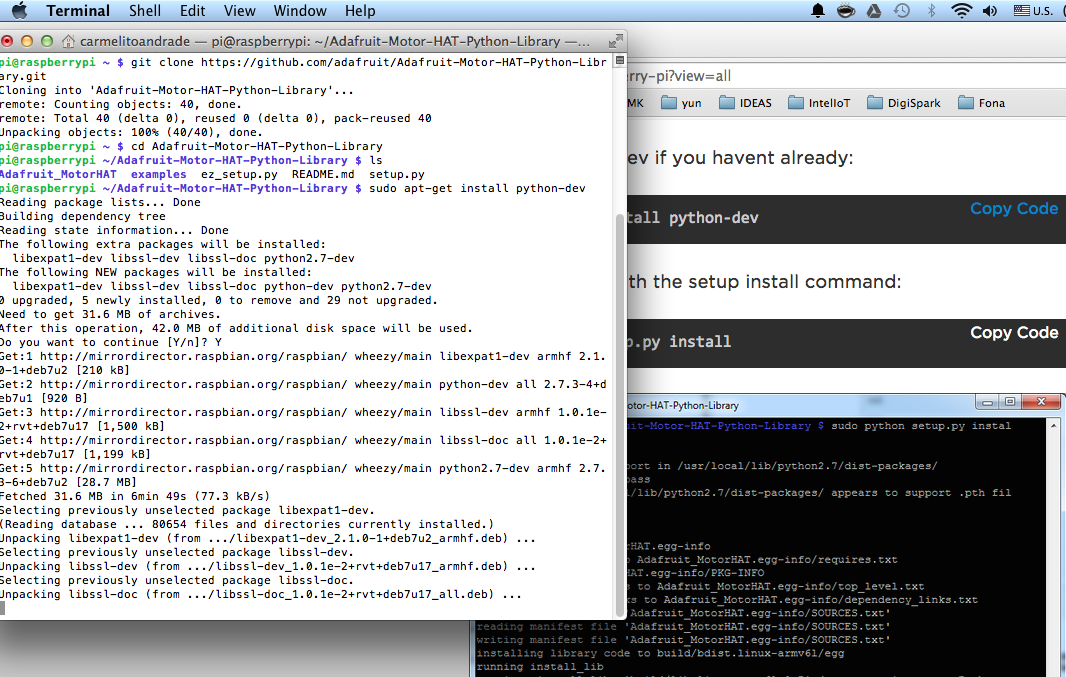Click 'Reading package lists... Done' line
Image resolution: width=1066 pixels, height=677 pixels.
tap(100, 203)
